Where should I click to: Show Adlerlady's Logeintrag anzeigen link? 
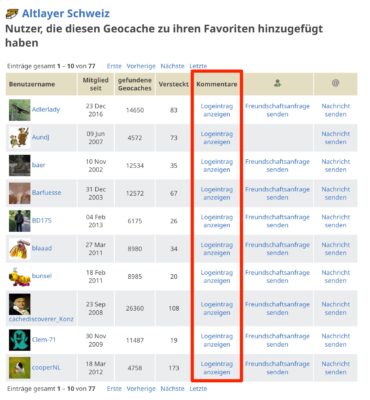[x=217, y=110]
